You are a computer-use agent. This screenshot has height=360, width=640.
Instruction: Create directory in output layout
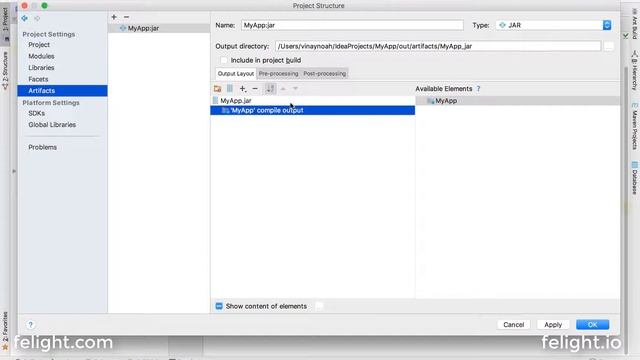pyautogui.click(x=217, y=89)
